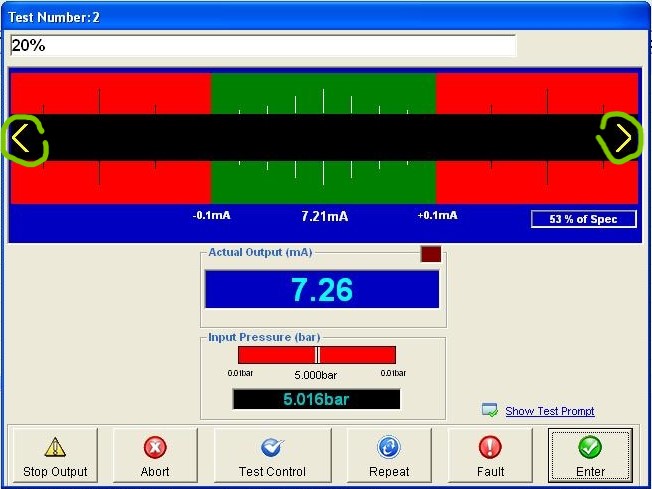Confirm with the Enter green check icon
The image size is (652, 489).
590,448
